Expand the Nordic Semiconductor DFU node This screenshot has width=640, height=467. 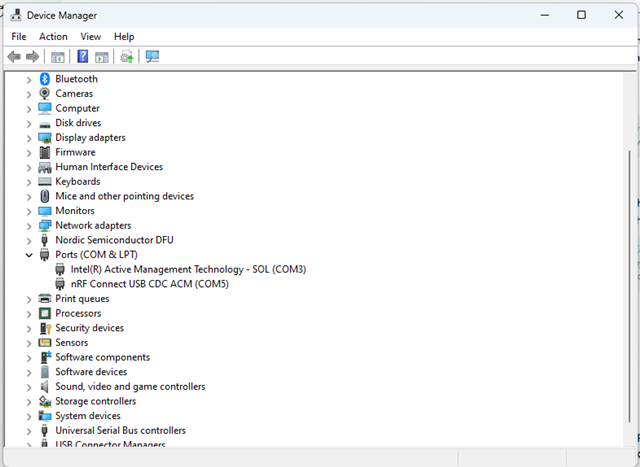click(x=29, y=240)
